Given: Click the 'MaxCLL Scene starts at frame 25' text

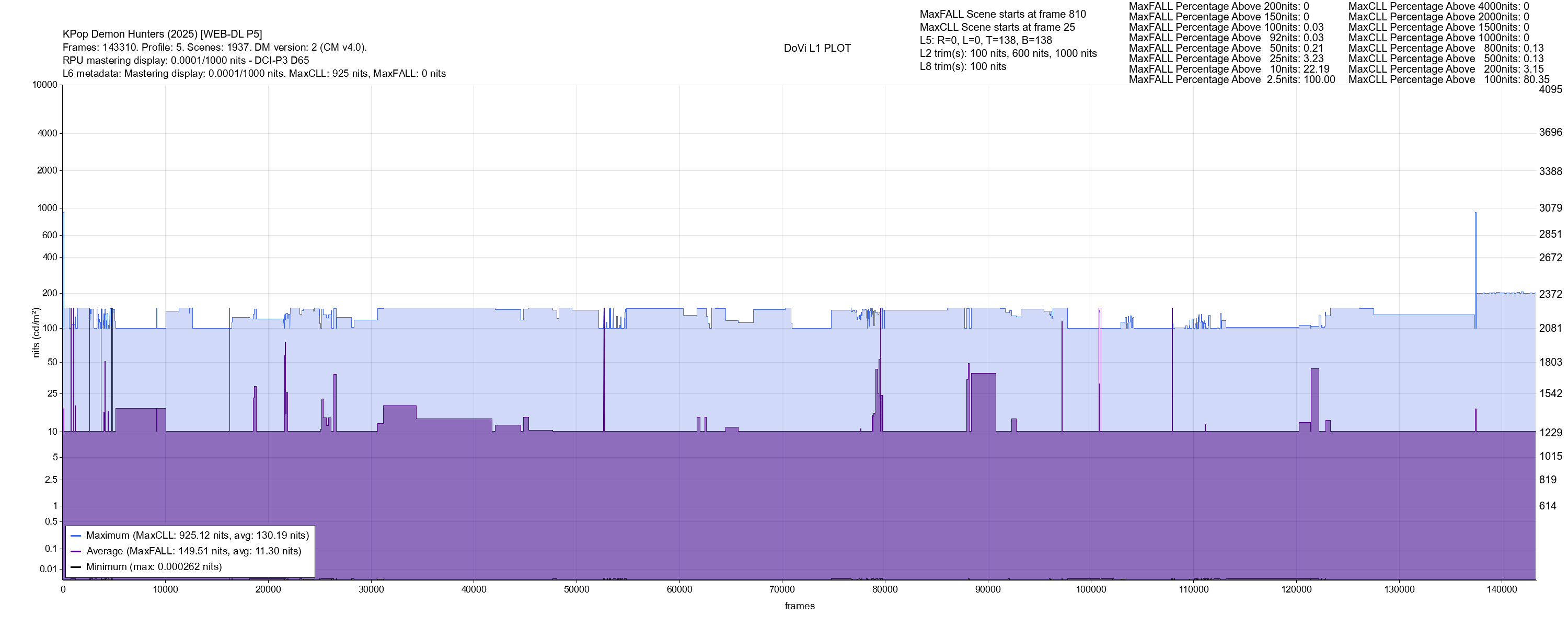Looking at the screenshot, I should [997, 27].
